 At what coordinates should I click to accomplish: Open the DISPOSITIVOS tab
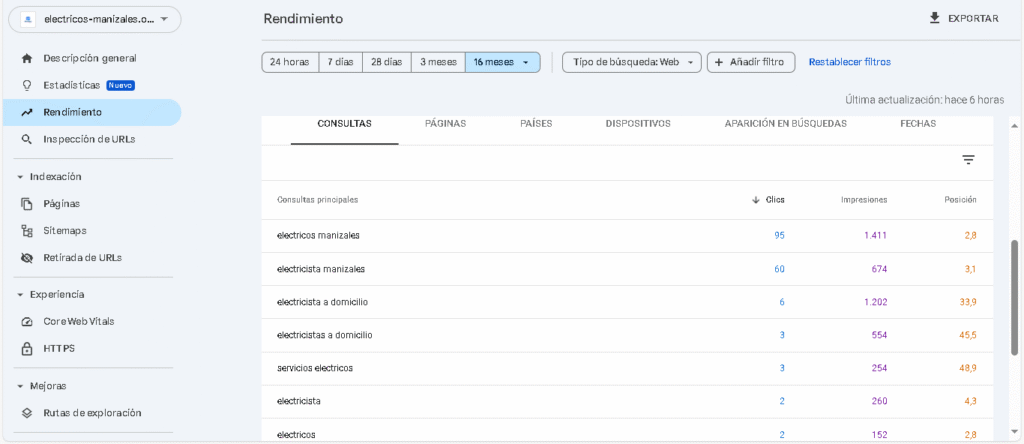coord(638,124)
